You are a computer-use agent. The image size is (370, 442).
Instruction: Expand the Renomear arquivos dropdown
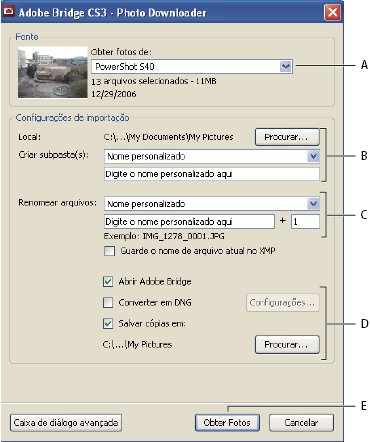313,204
